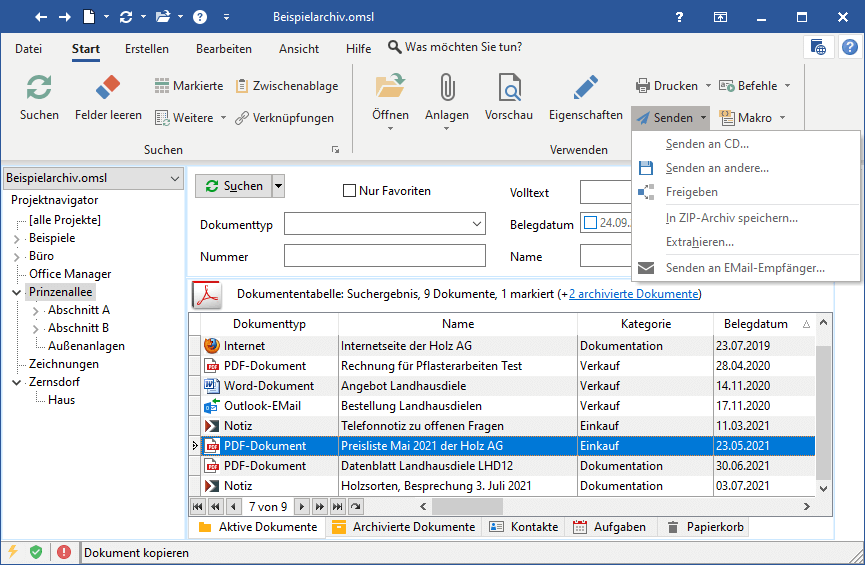Click the red warning icon in the status bar
865x565 pixels.
[64, 552]
